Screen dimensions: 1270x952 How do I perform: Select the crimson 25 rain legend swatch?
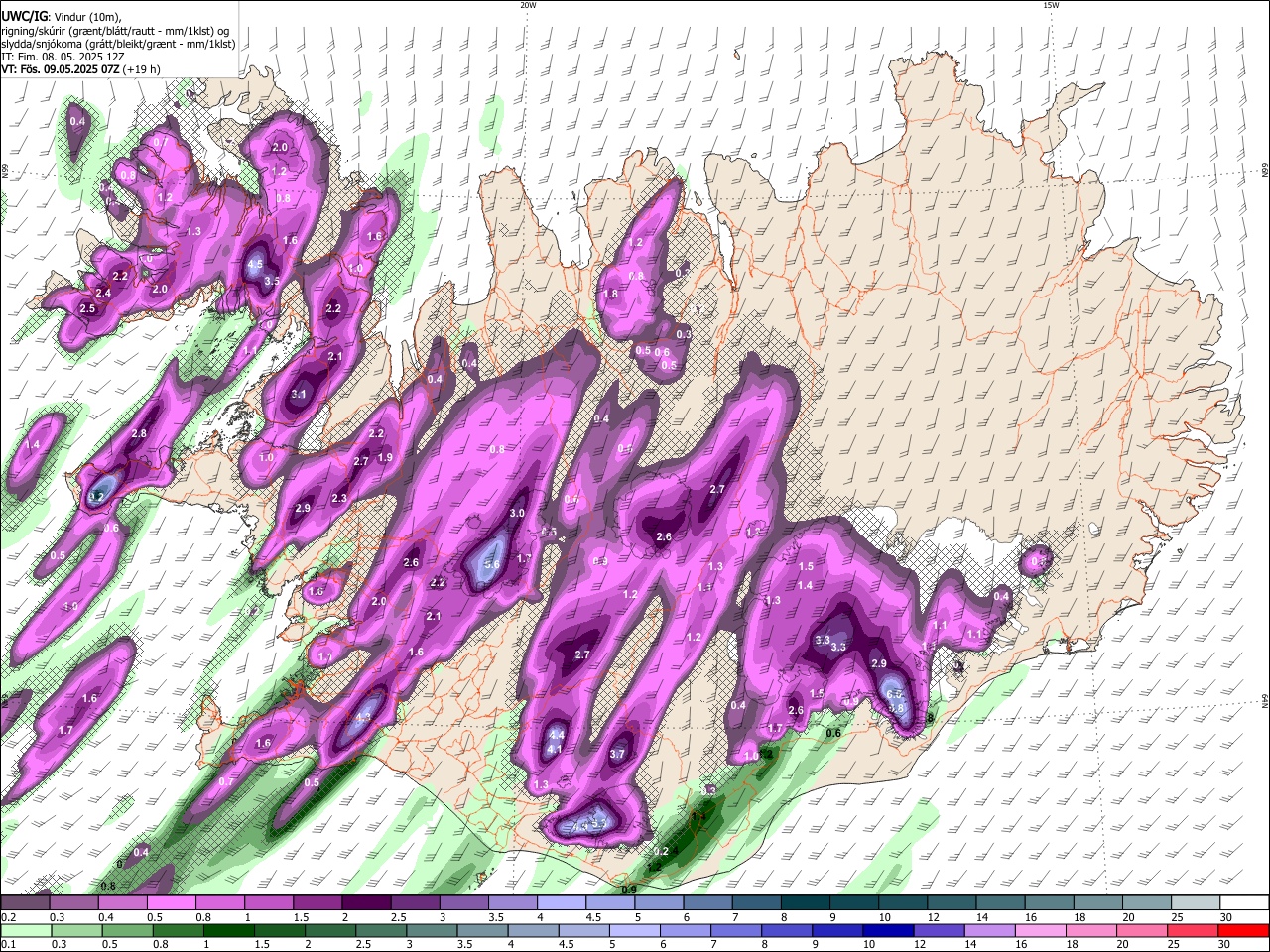pos(1193,931)
